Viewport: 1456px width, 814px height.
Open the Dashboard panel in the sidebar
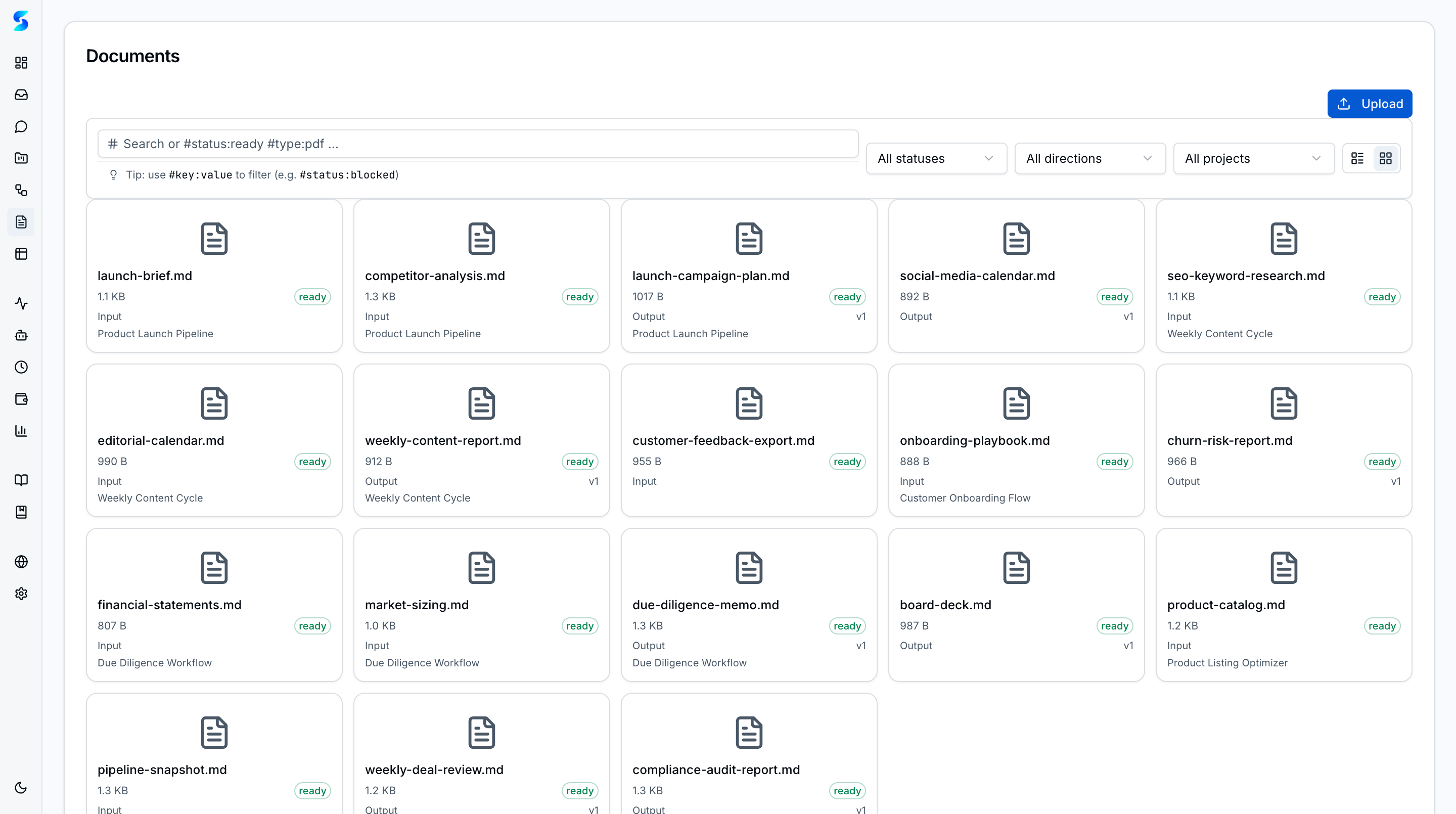[21, 63]
